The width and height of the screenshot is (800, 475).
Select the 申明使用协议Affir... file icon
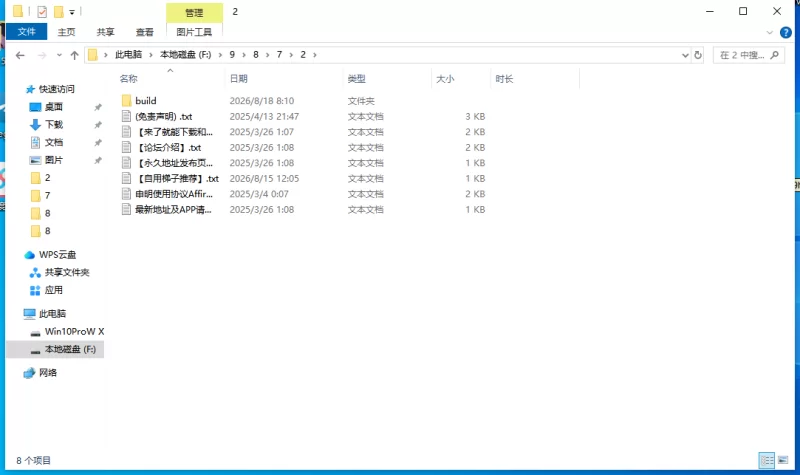coord(127,194)
